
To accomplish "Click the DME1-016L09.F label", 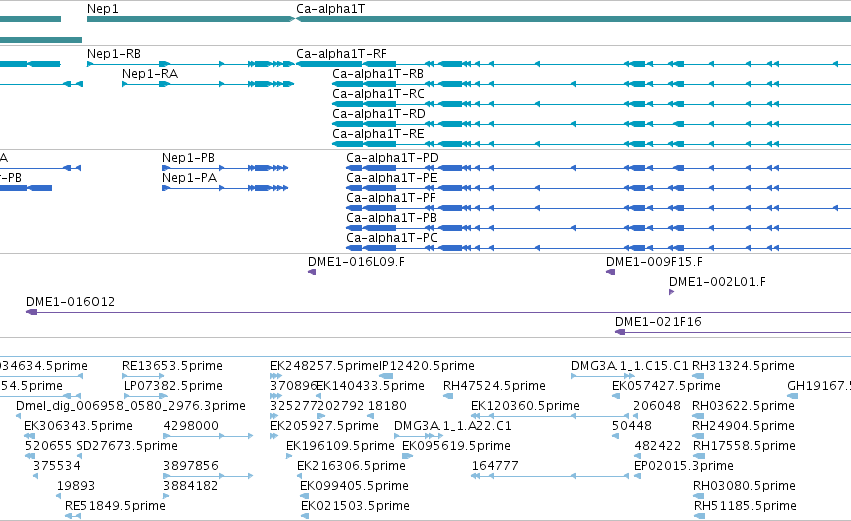I will click(x=357, y=262).
